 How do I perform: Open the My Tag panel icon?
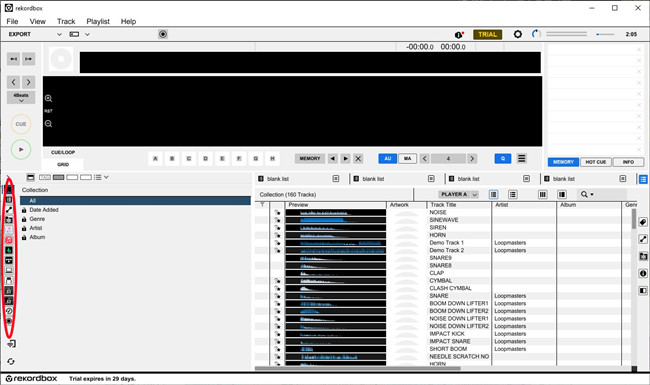coord(643,222)
